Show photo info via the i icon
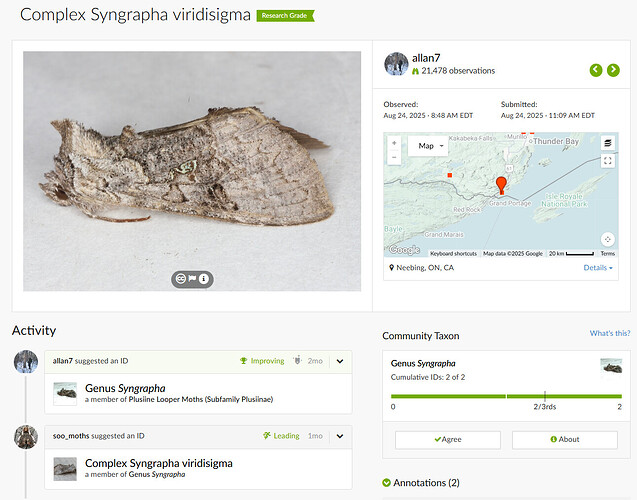Screen dimensions: 637x500 [204, 279]
